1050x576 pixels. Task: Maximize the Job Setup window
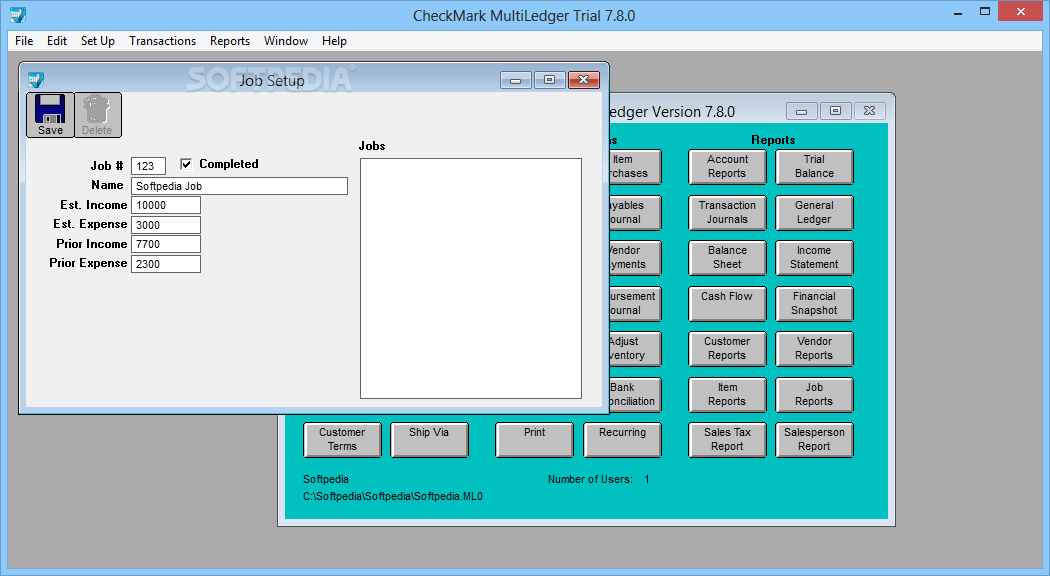[x=549, y=80]
